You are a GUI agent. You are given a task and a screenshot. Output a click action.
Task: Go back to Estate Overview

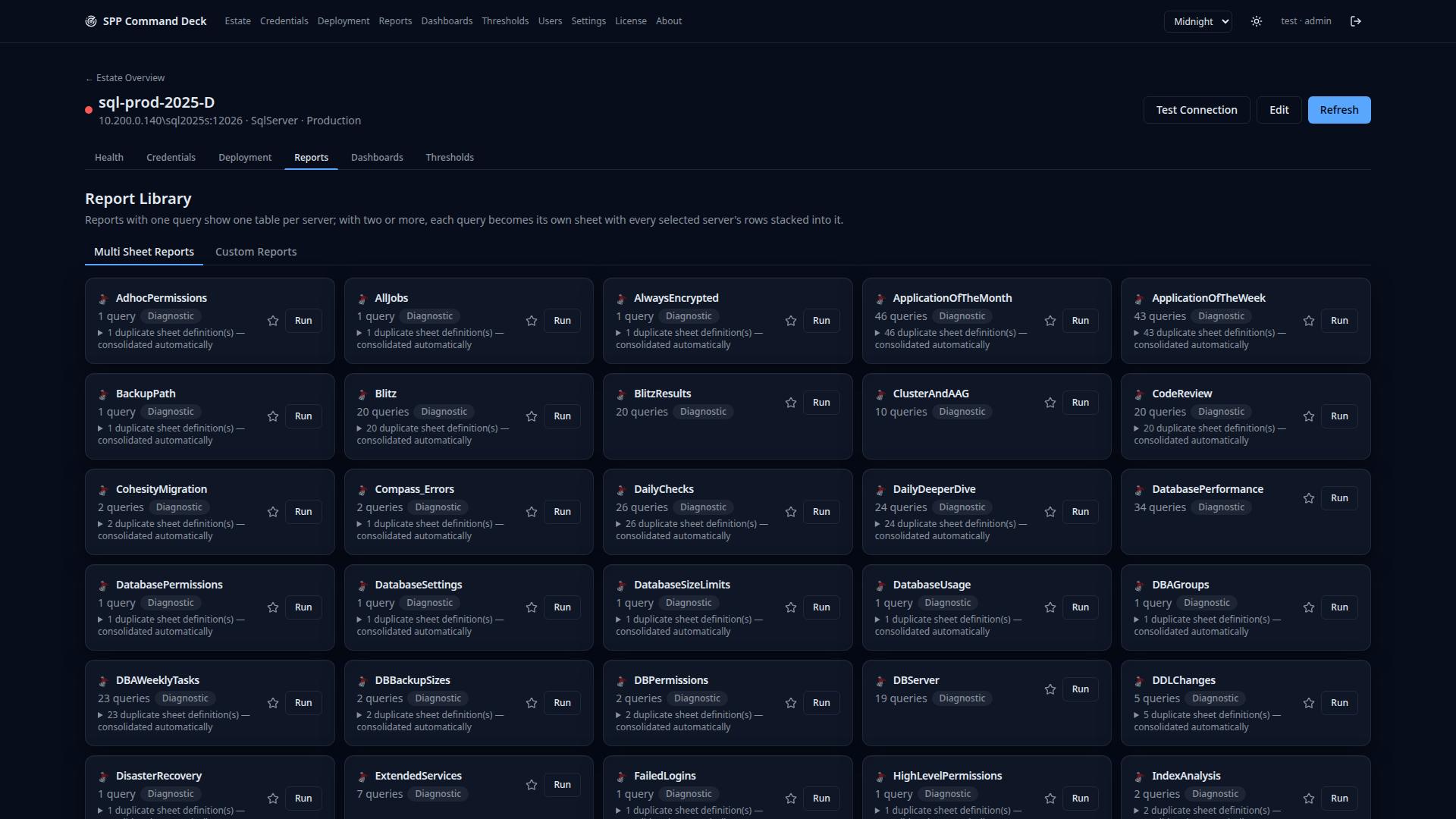125,78
